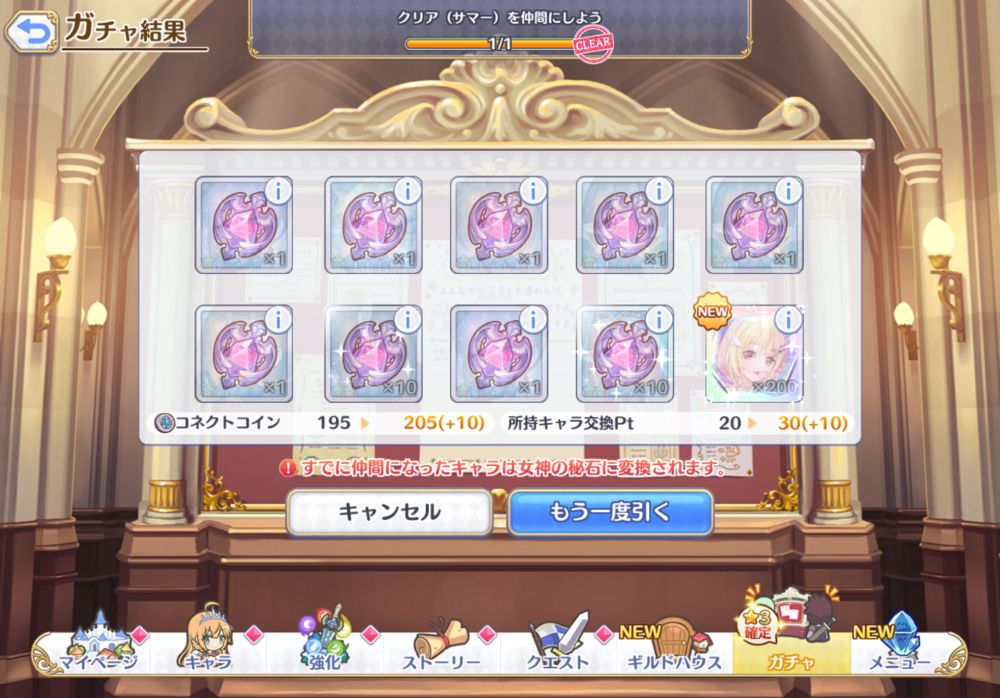1000x698 pixels.
Task: Select the NEW blonde character thumbnail
Action: tap(754, 353)
